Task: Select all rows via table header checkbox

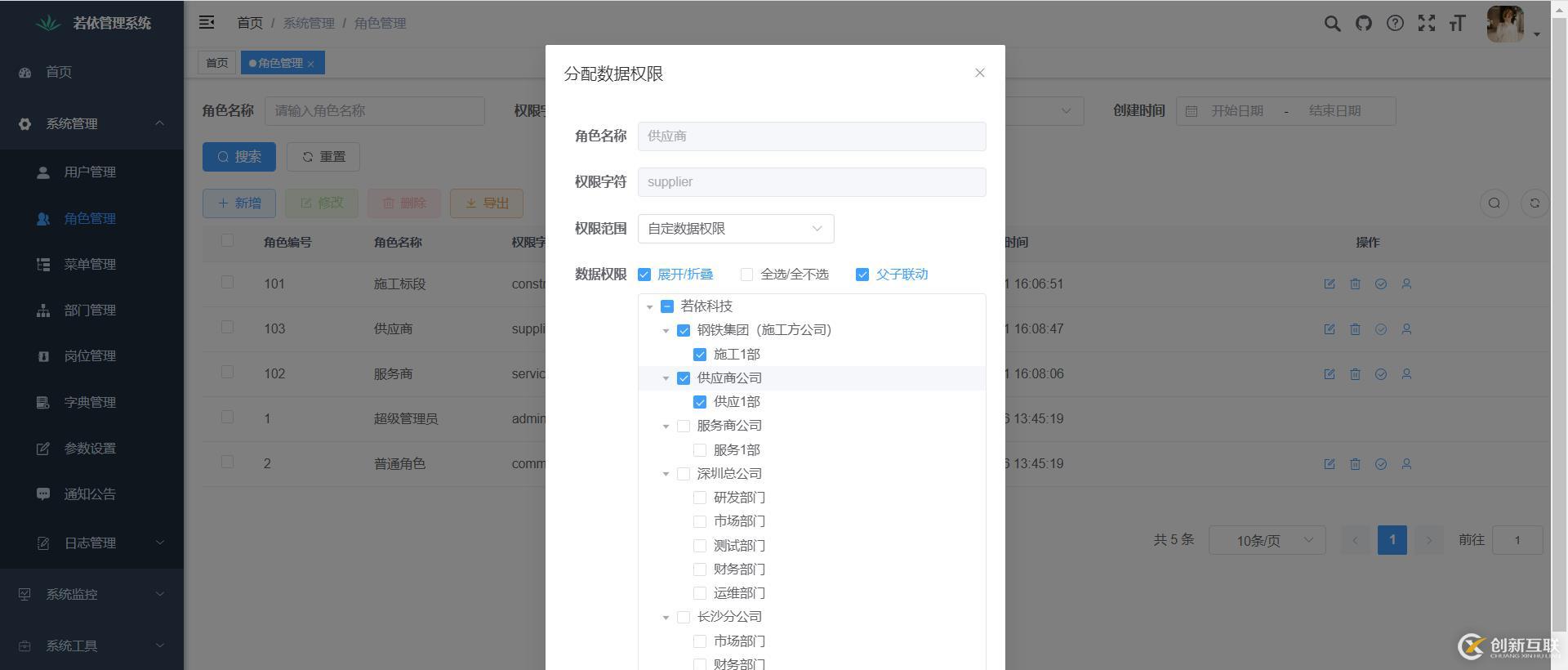Action: click(x=227, y=240)
